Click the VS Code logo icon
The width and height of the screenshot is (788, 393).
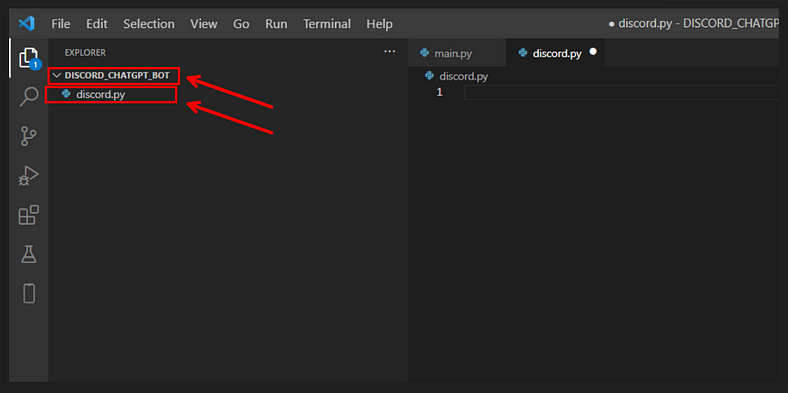[26, 24]
